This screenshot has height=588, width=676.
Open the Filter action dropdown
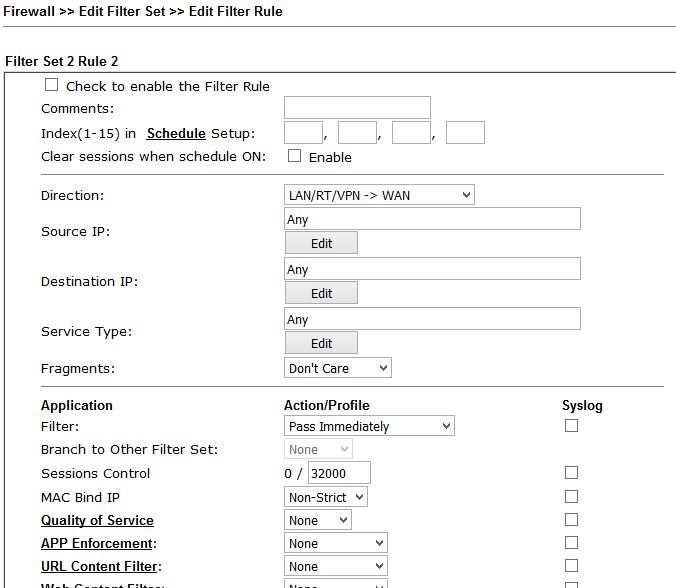(369, 426)
